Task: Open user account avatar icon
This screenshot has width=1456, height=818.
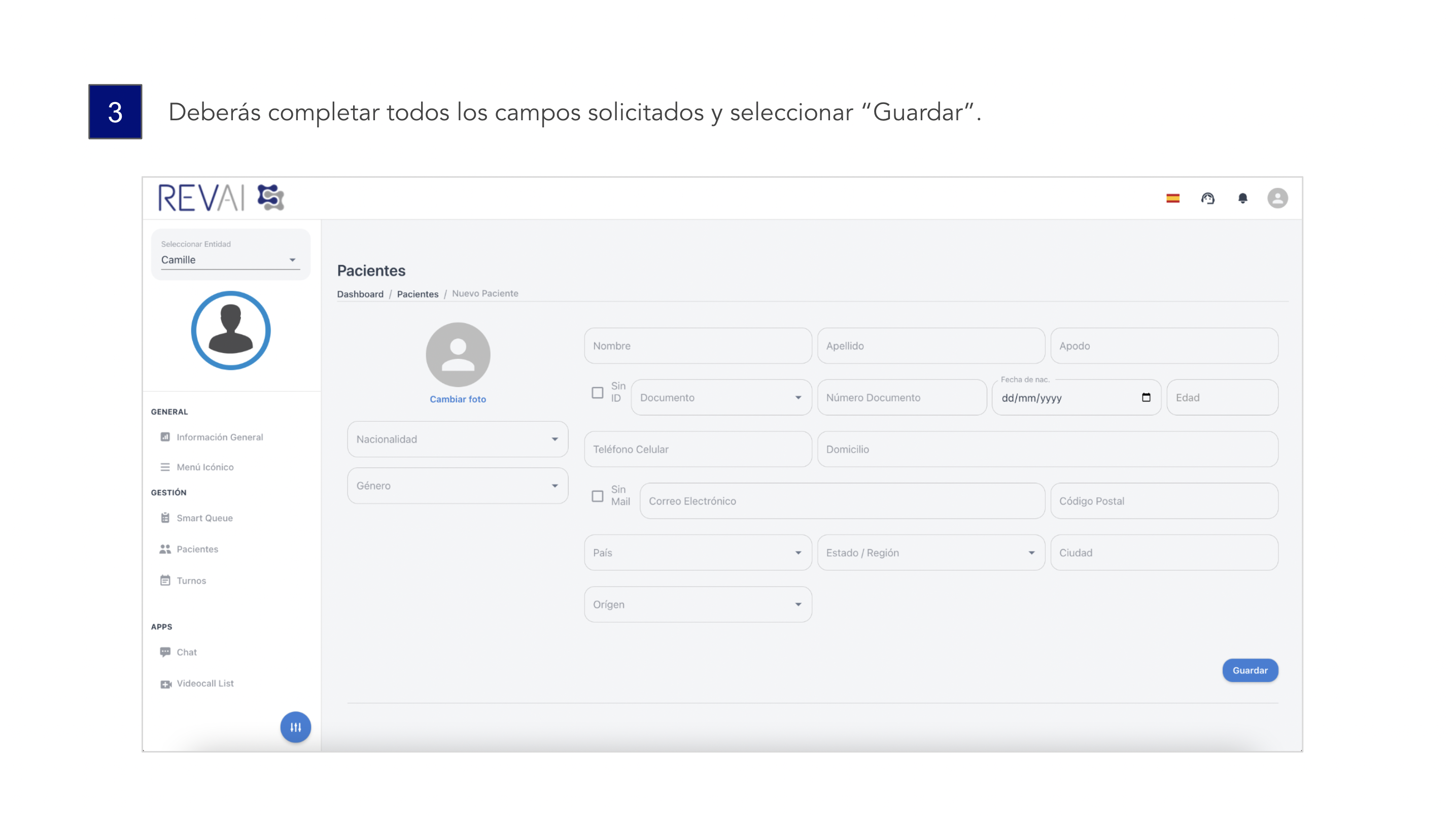Action: coord(1277,198)
